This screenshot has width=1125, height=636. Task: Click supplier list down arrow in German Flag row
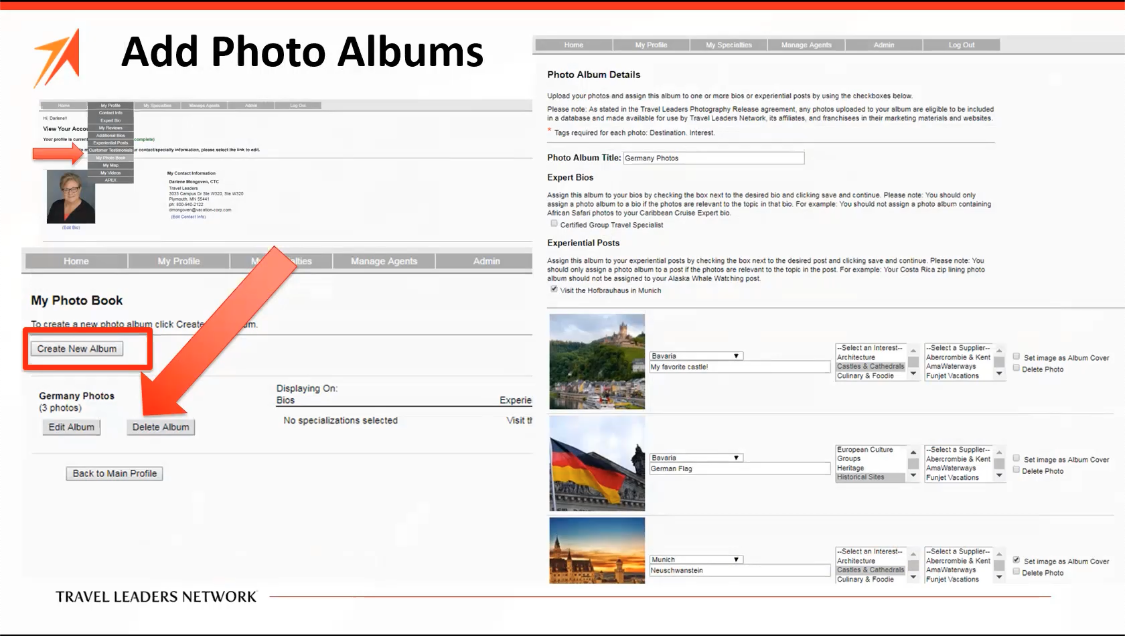click(999, 475)
